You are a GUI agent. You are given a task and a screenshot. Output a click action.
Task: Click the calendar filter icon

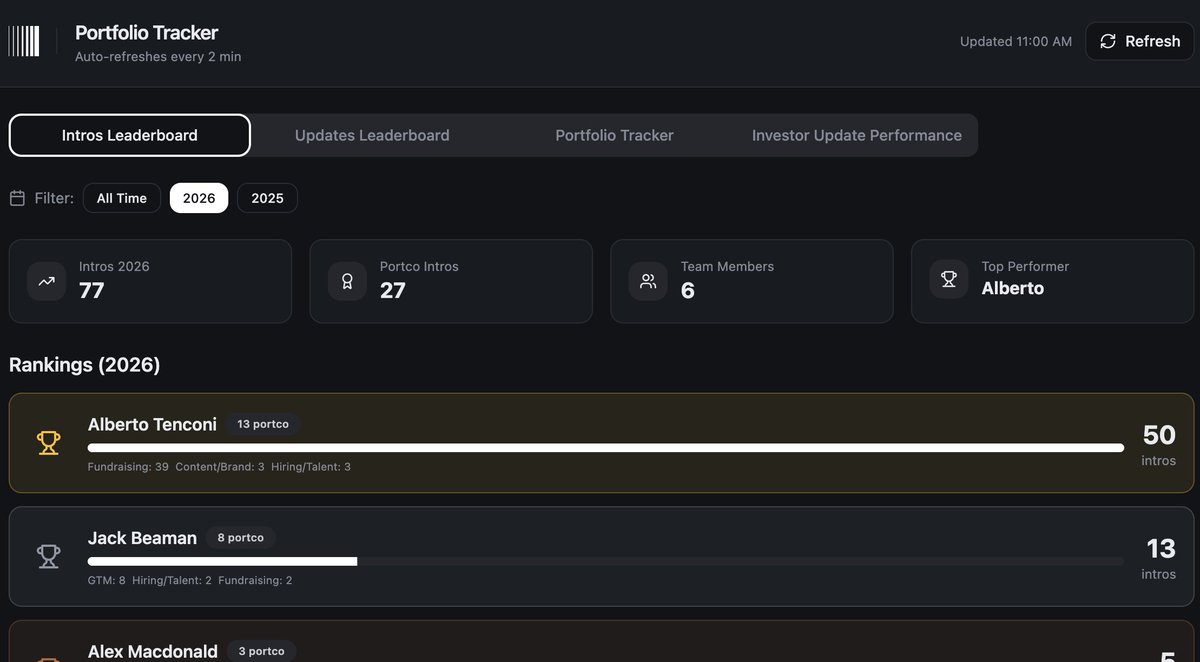tap(17, 198)
